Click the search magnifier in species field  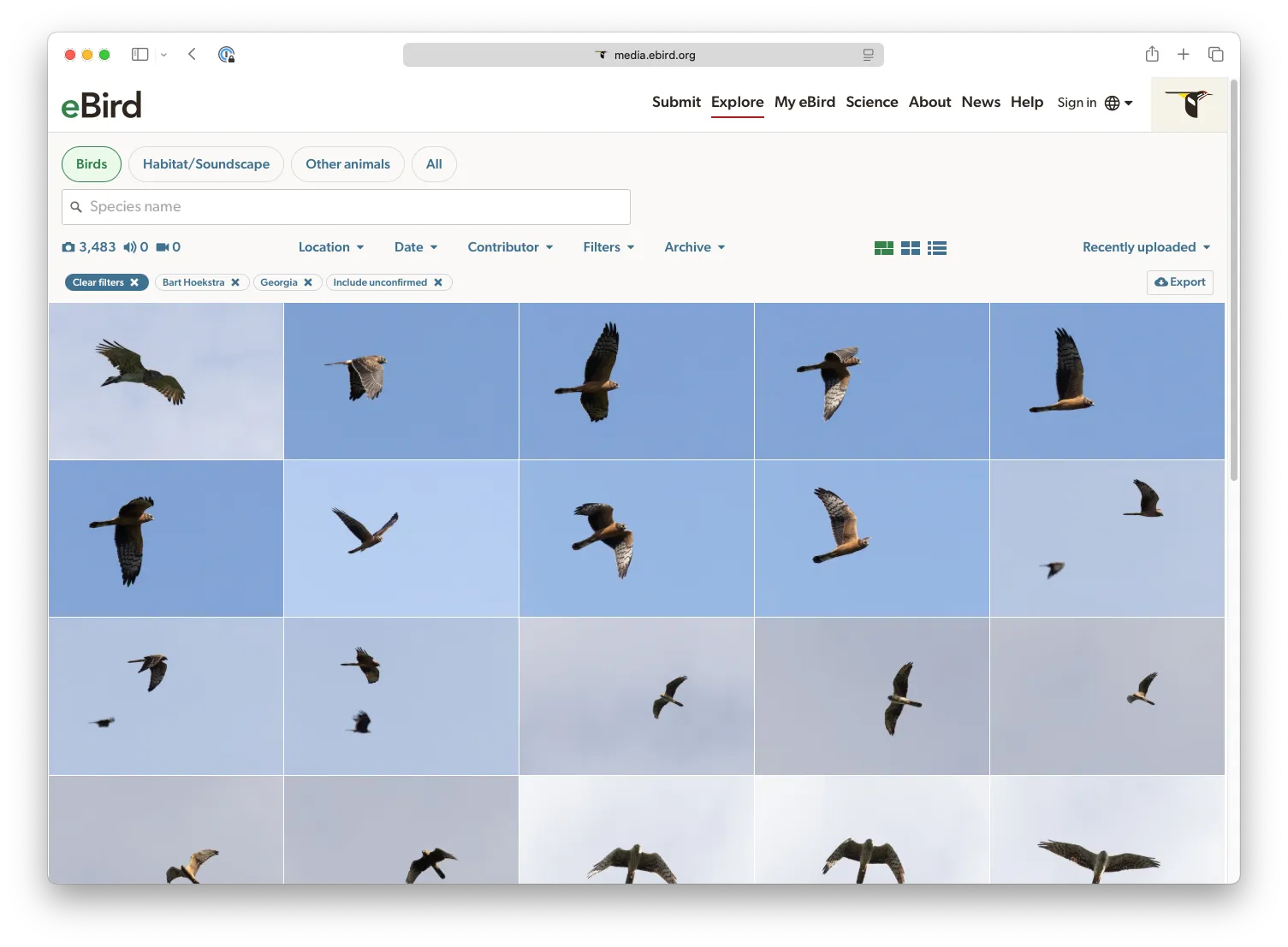click(77, 206)
